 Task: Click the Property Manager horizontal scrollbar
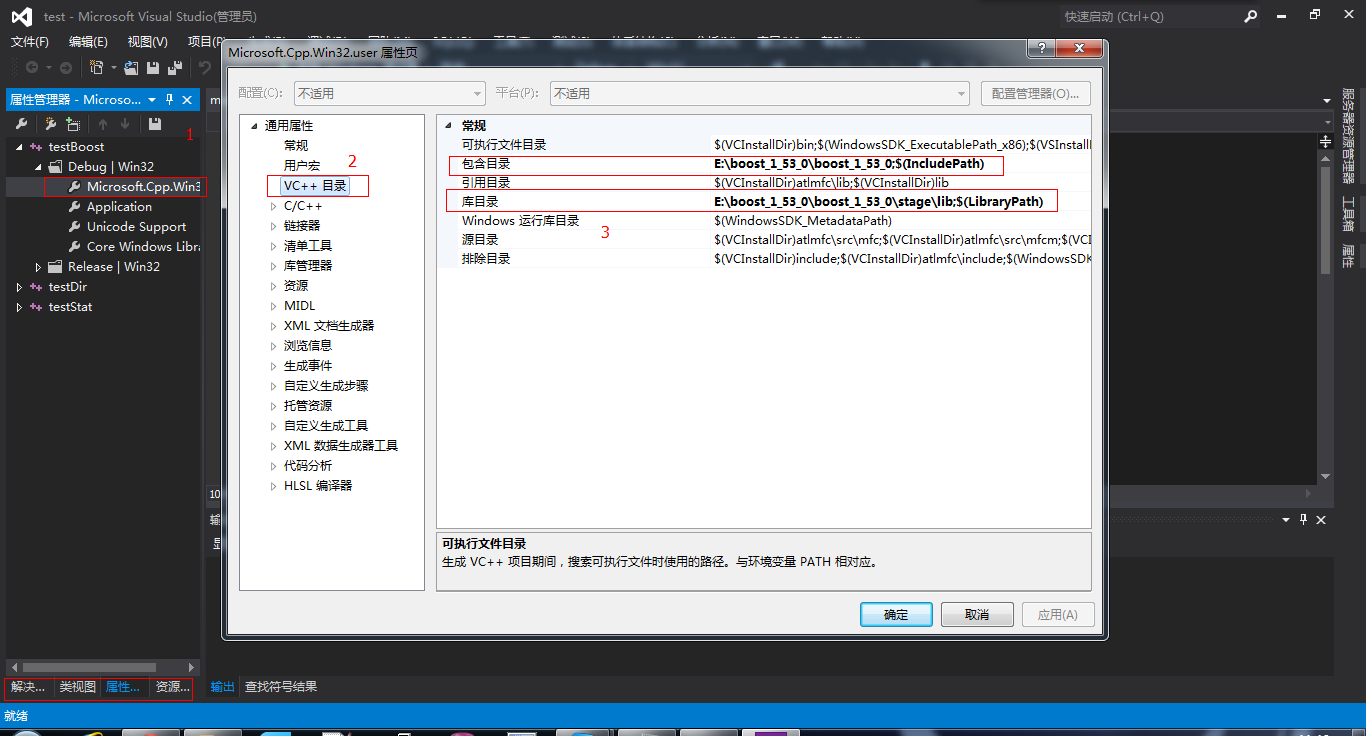90,667
